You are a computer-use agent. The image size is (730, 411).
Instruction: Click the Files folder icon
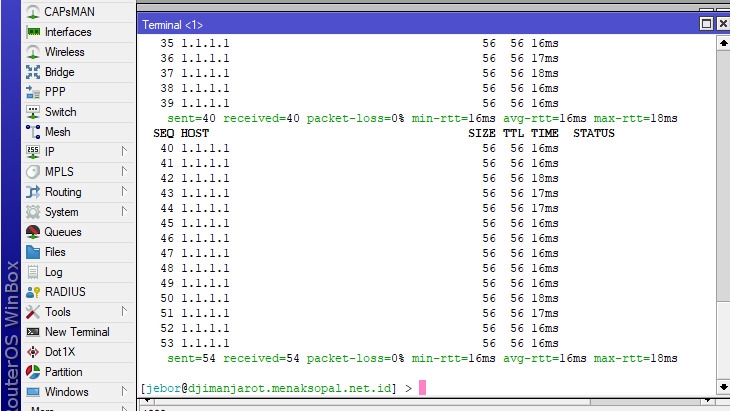(33, 252)
